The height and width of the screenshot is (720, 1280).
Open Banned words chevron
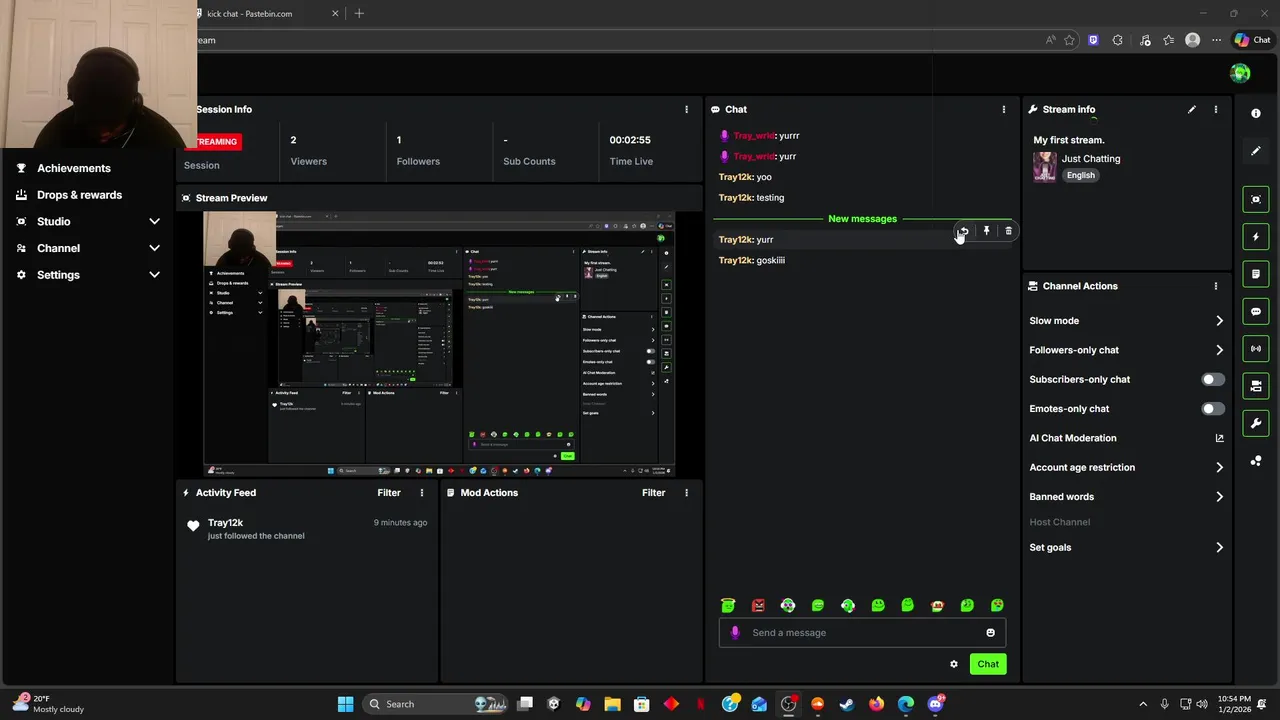1219,497
